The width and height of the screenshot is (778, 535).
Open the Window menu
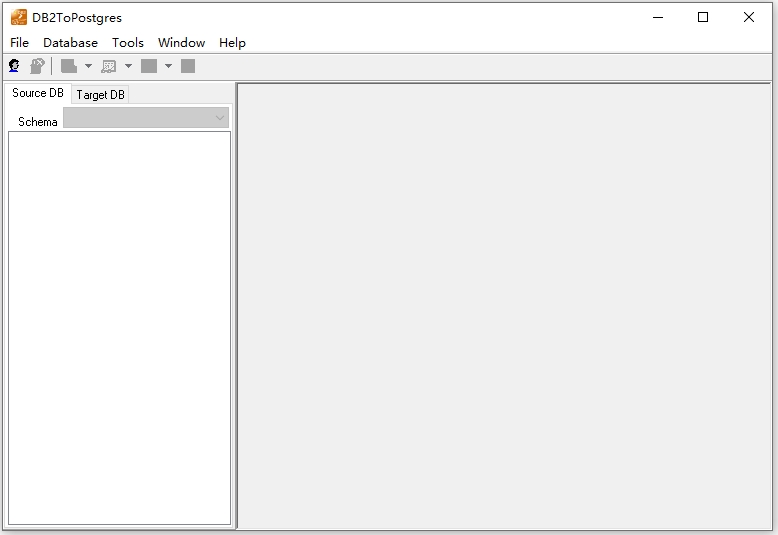(x=181, y=43)
